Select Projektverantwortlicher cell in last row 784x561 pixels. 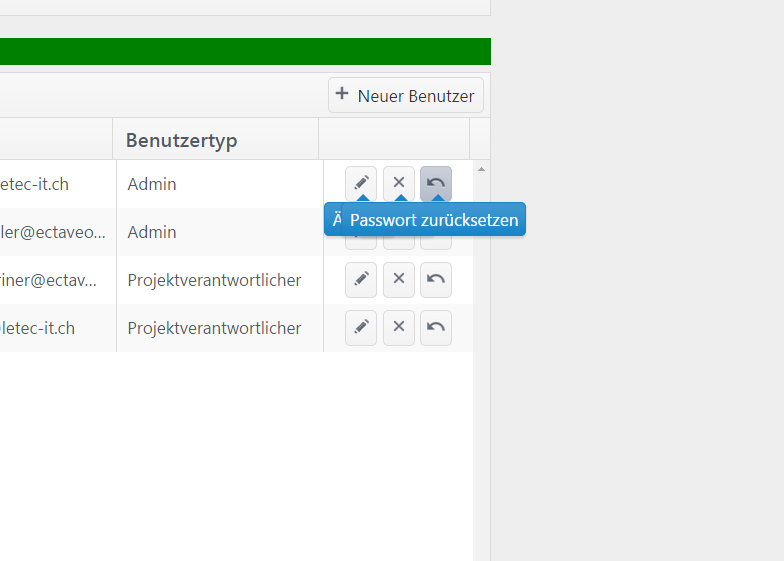coord(214,328)
